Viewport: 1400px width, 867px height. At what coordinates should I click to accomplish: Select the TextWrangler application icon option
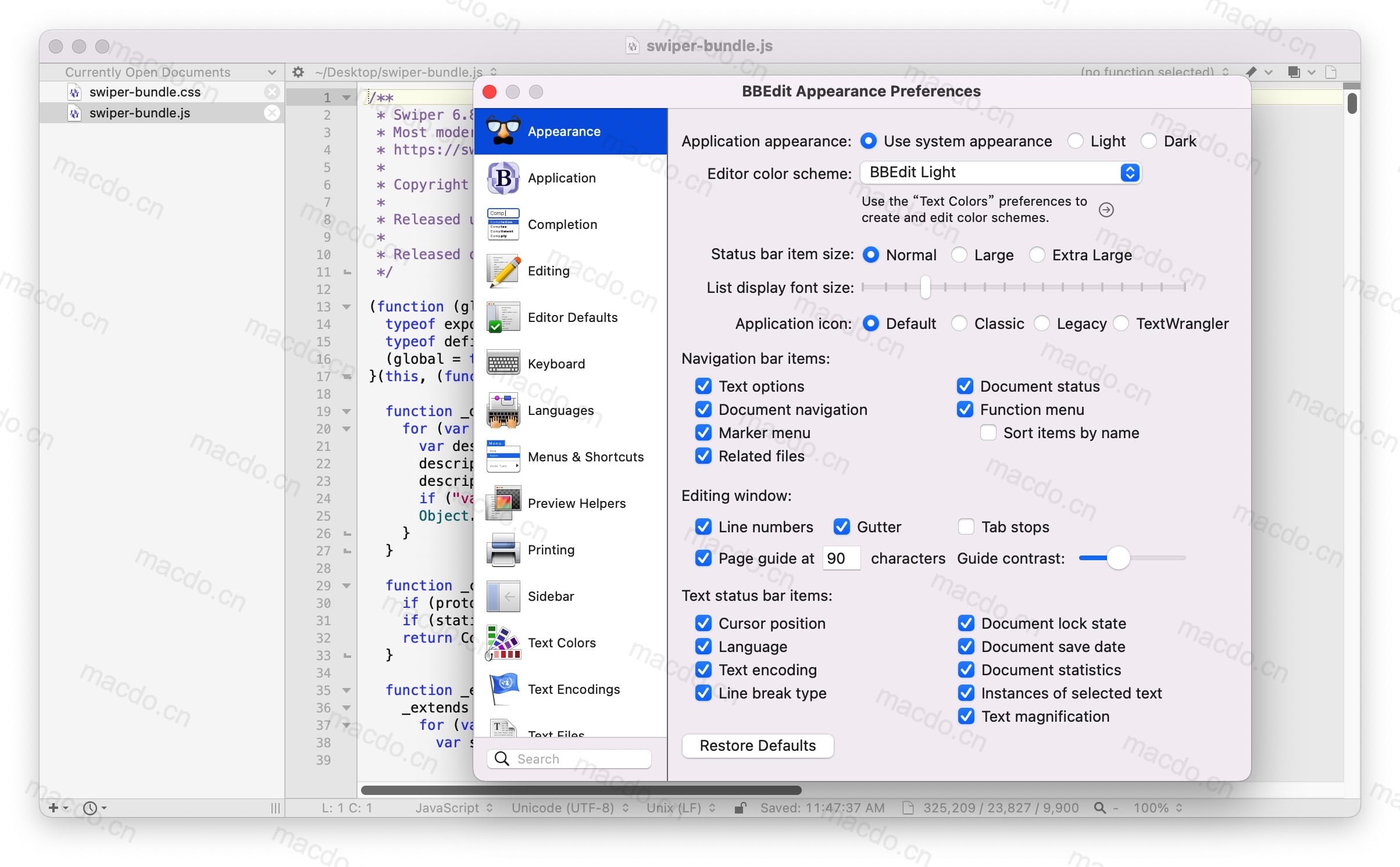pyautogui.click(x=1122, y=324)
